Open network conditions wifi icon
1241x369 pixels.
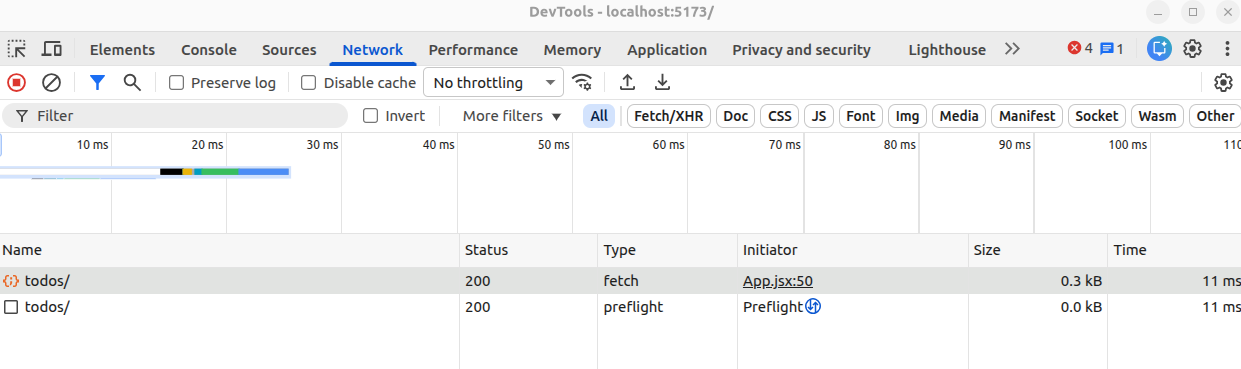582,83
